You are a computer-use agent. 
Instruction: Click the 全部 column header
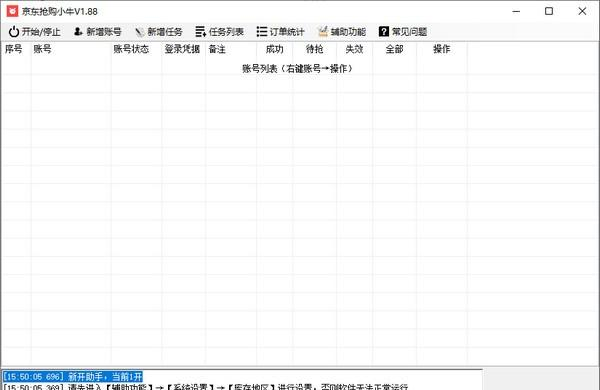395,49
